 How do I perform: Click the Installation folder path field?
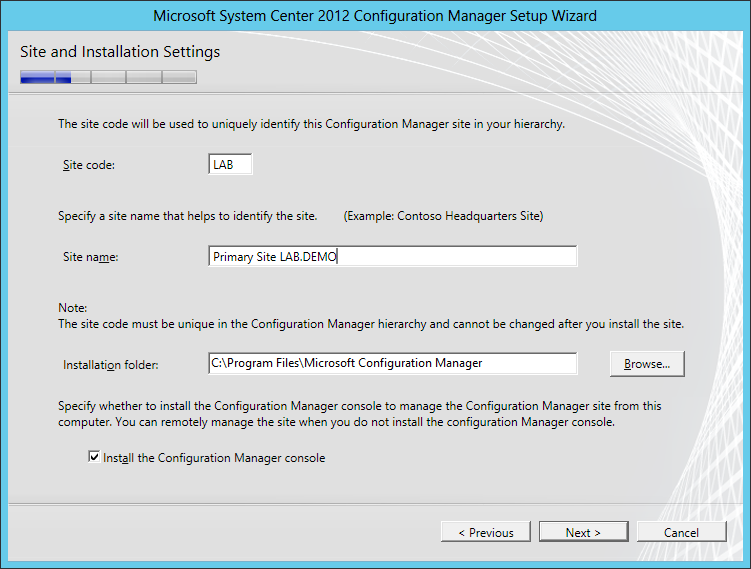tap(392, 363)
